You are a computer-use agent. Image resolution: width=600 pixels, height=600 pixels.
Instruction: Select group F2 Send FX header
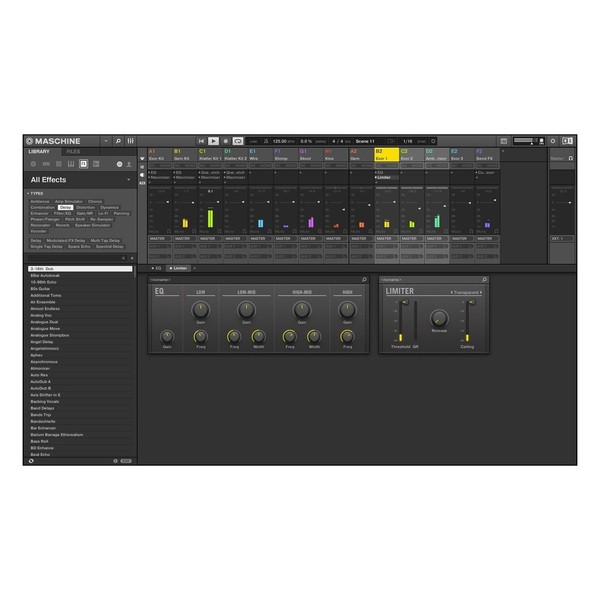coord(487,155)
